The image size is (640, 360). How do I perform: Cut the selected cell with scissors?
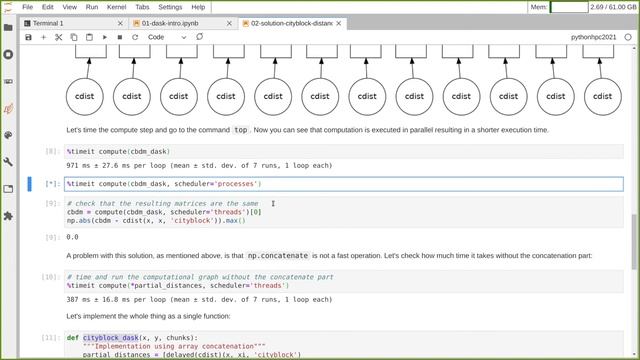58,37
